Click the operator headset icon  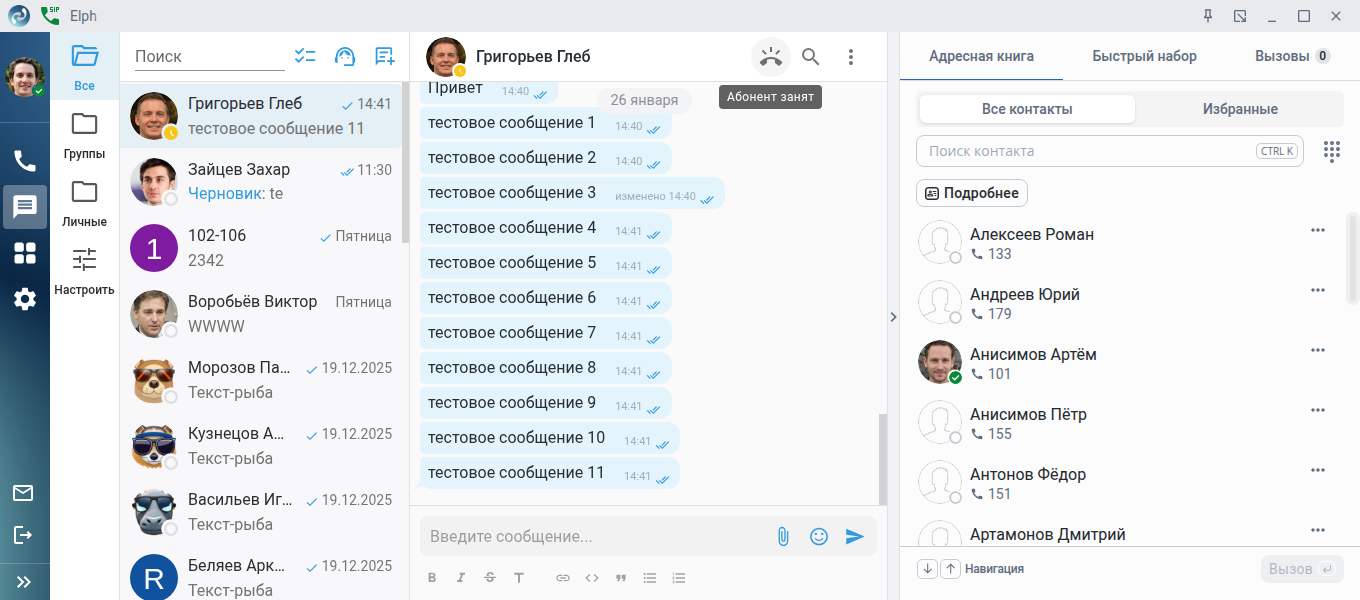[x=344, y=56]
